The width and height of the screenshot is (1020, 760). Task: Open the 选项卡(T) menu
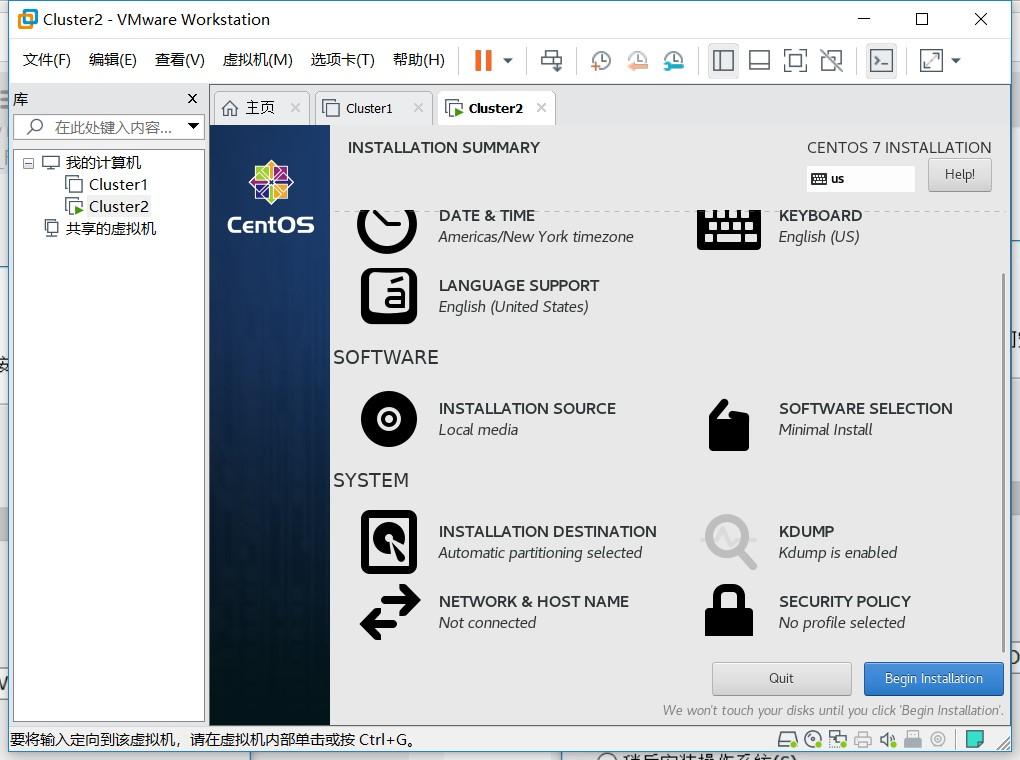point(343,60)
